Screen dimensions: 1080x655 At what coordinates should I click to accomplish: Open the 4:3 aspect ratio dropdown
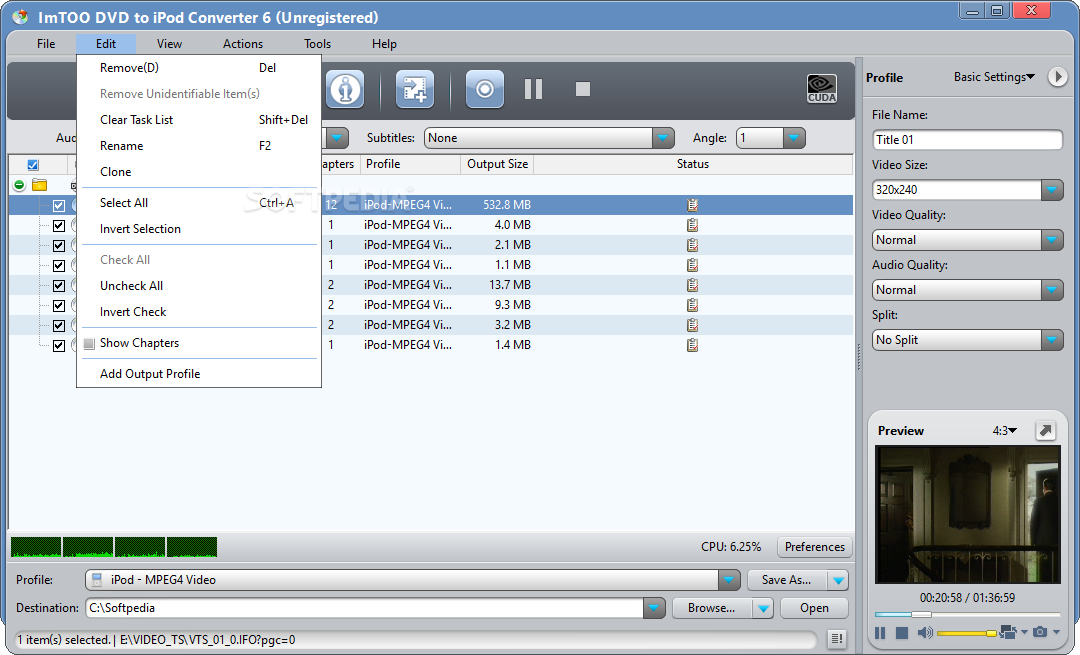tap(1004, 430)
